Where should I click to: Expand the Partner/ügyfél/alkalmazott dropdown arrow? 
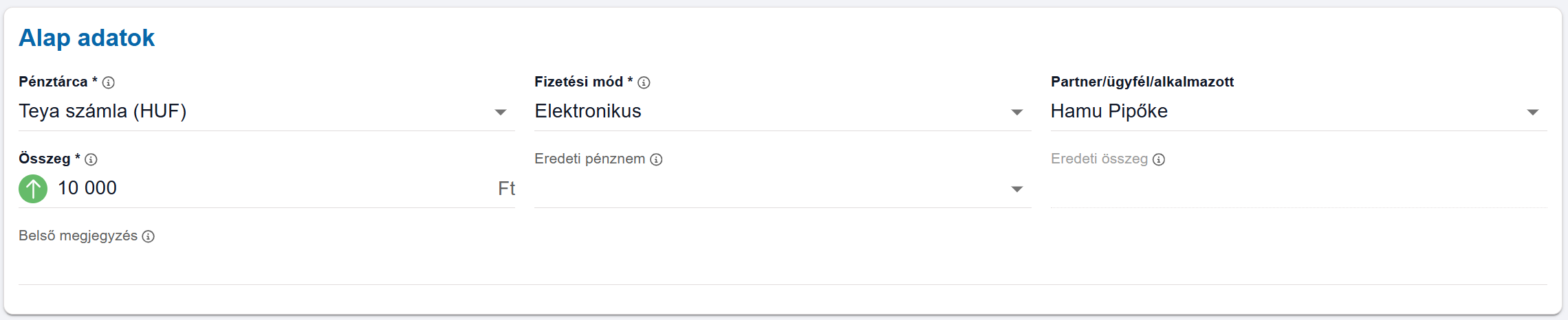pyautogui.click(x=1533, y=112)
